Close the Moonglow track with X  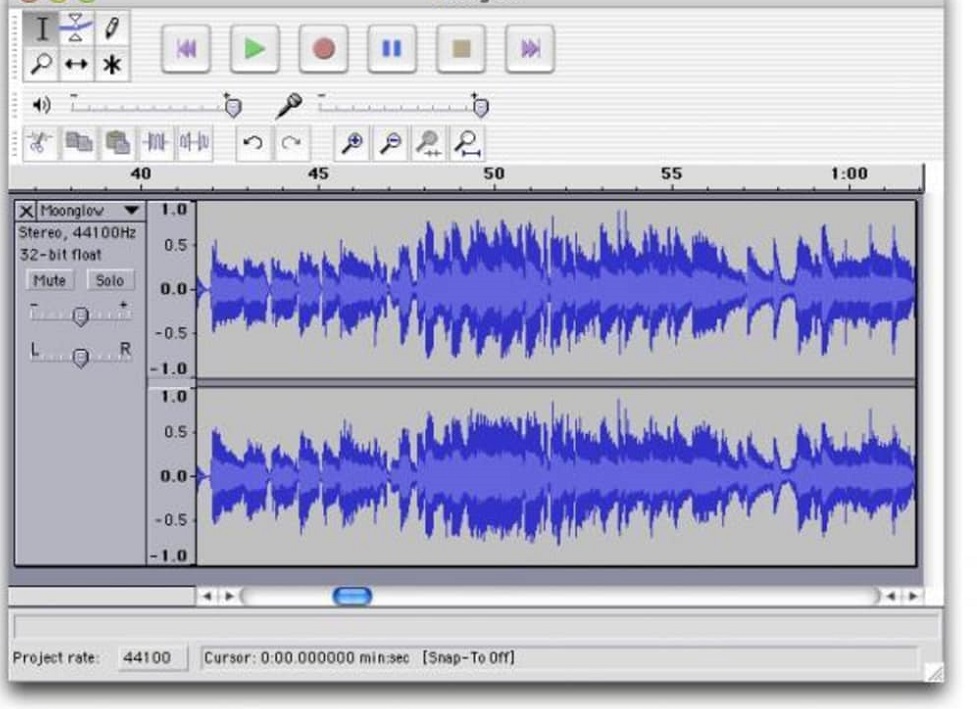tap(26, 211)
